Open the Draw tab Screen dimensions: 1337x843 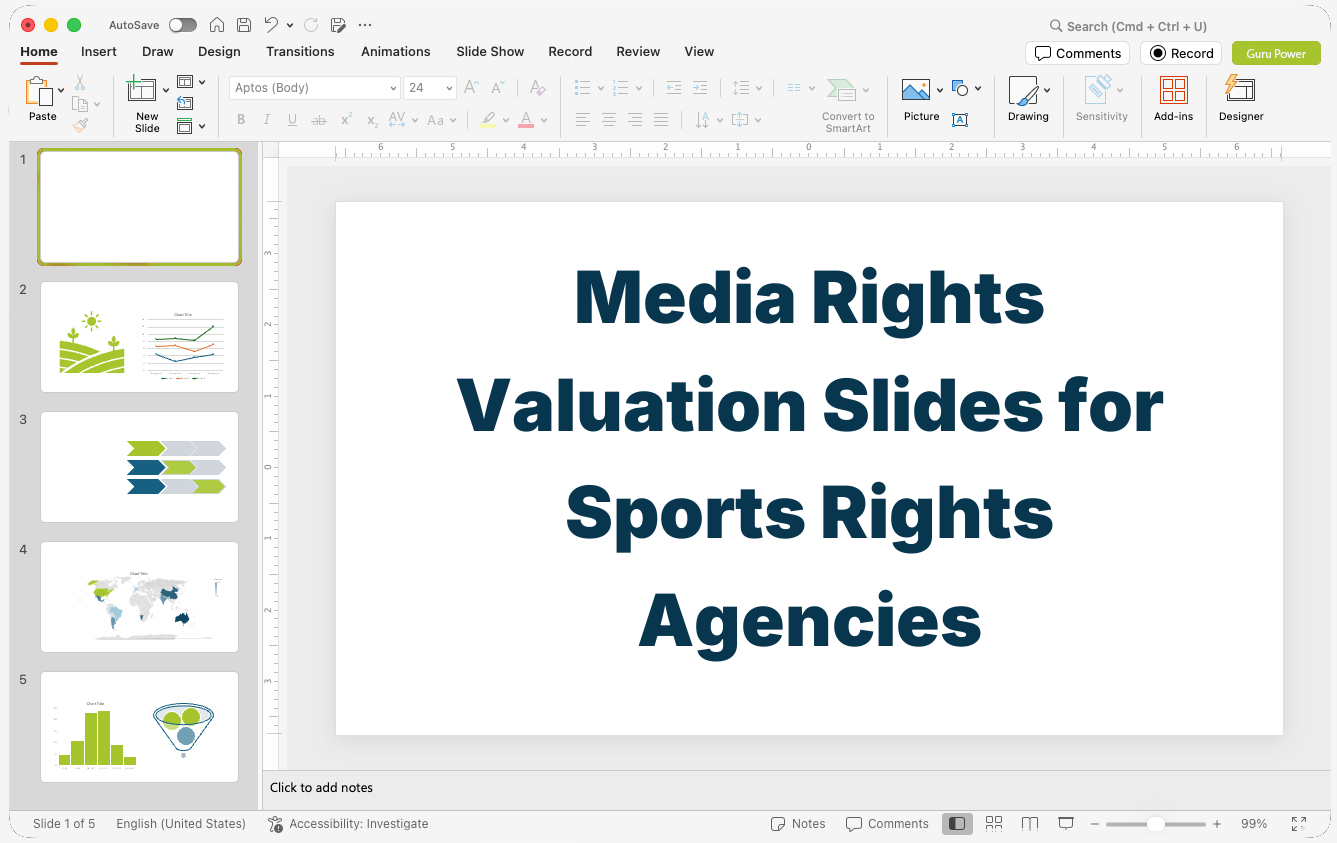(x=158, y=52)
